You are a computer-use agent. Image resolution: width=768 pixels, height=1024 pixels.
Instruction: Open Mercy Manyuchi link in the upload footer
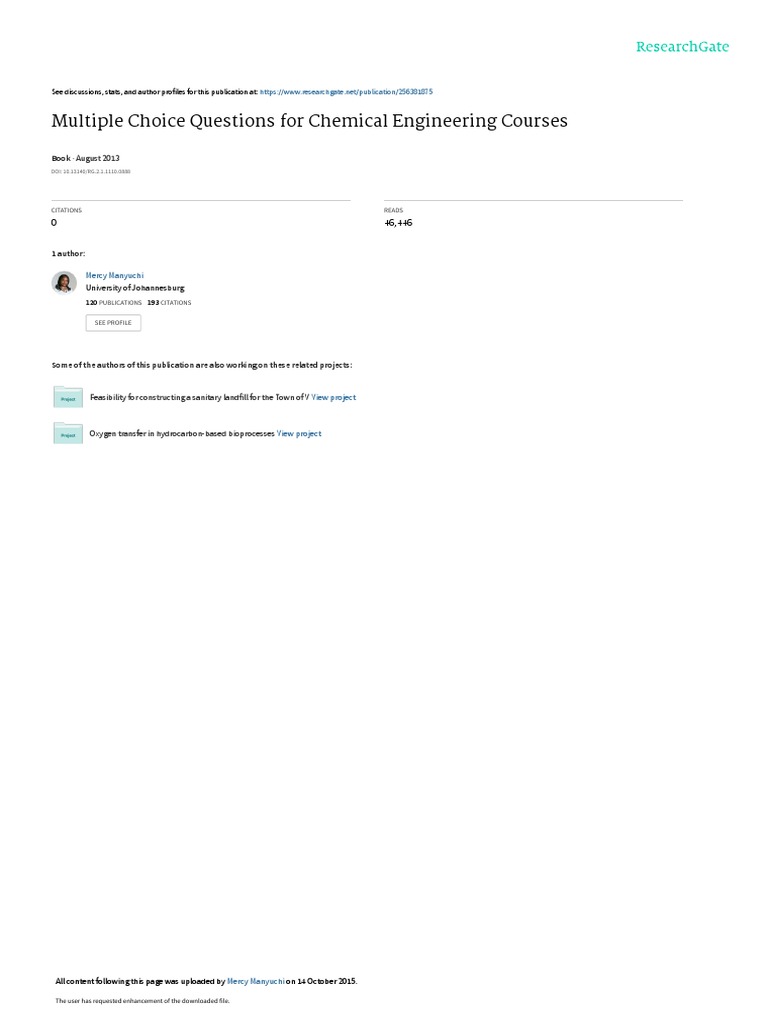pos(255,981)
